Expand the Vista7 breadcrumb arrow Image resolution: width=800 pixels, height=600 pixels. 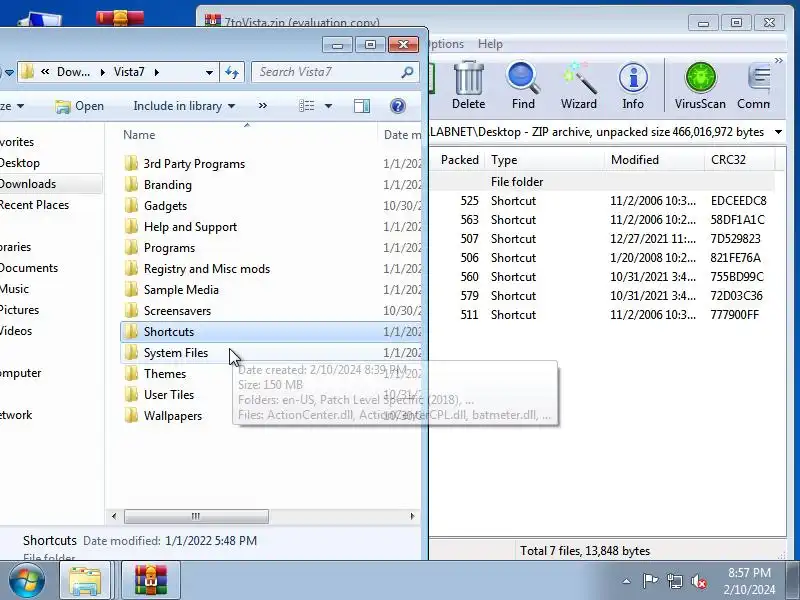(157, 72)
